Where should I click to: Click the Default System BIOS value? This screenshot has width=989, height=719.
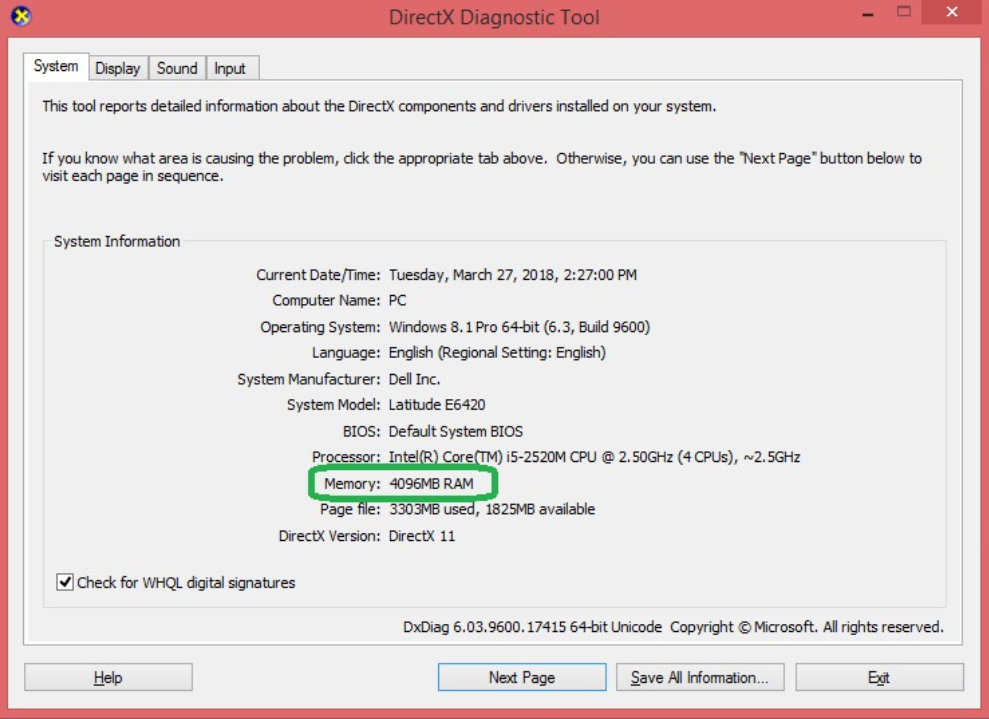(456, 431)
